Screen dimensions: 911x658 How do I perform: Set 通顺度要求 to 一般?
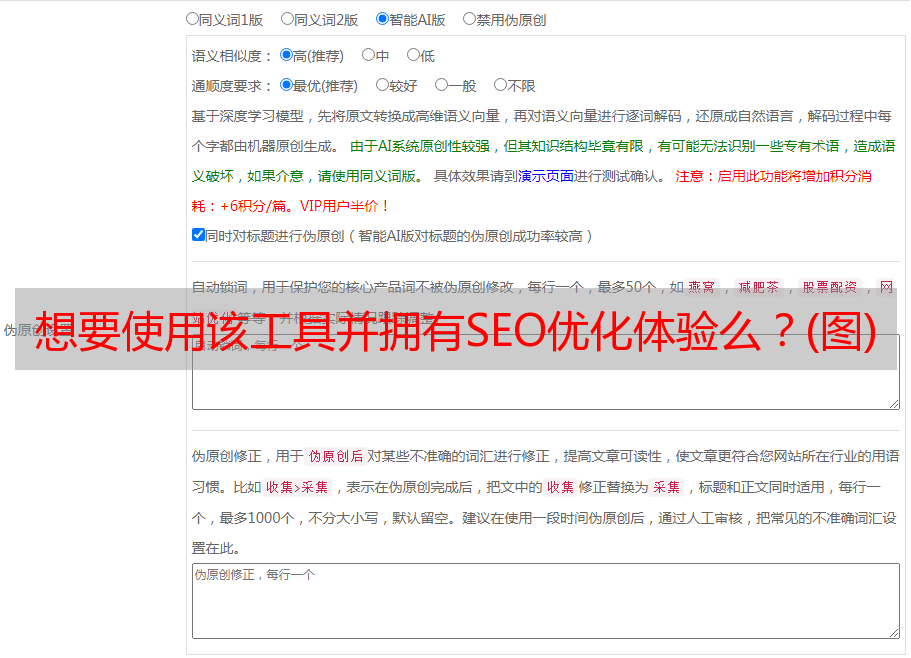coord(442,85)
